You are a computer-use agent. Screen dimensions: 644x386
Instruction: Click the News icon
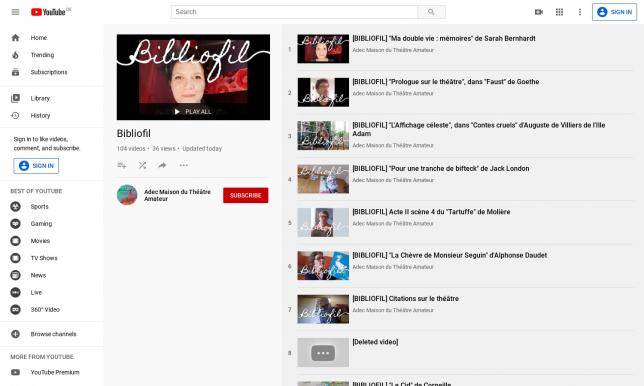[15, 276]
